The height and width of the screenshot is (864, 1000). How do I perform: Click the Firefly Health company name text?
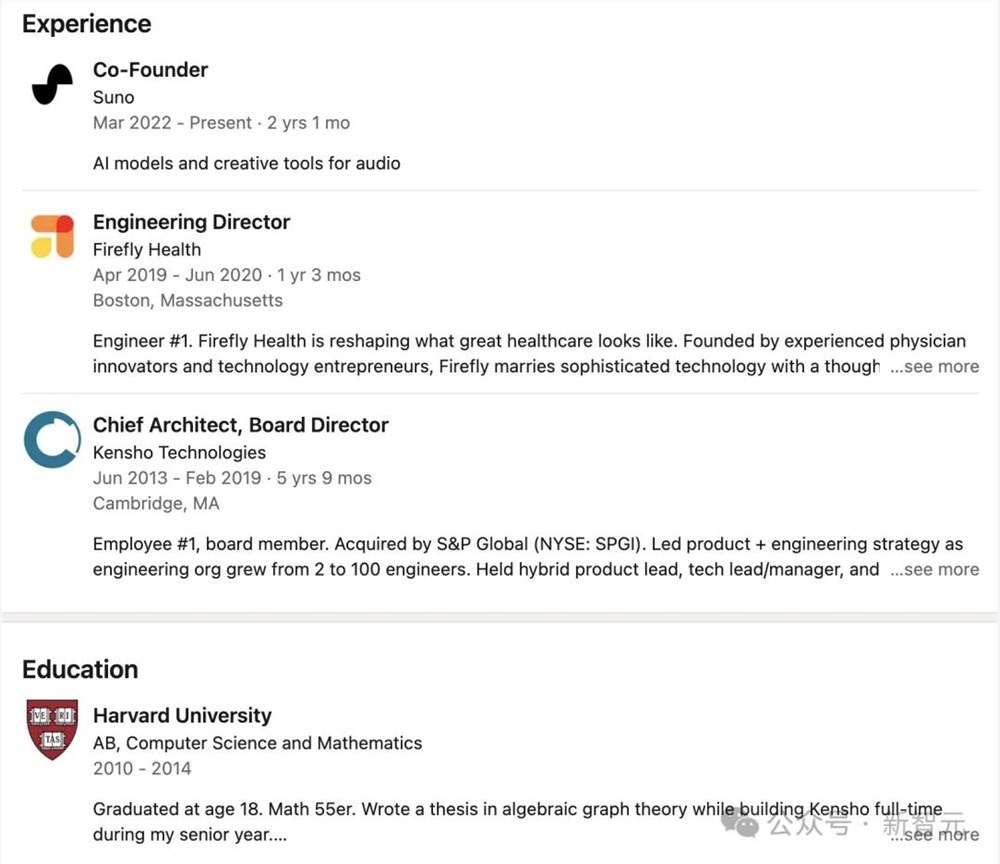coord(146,249)
